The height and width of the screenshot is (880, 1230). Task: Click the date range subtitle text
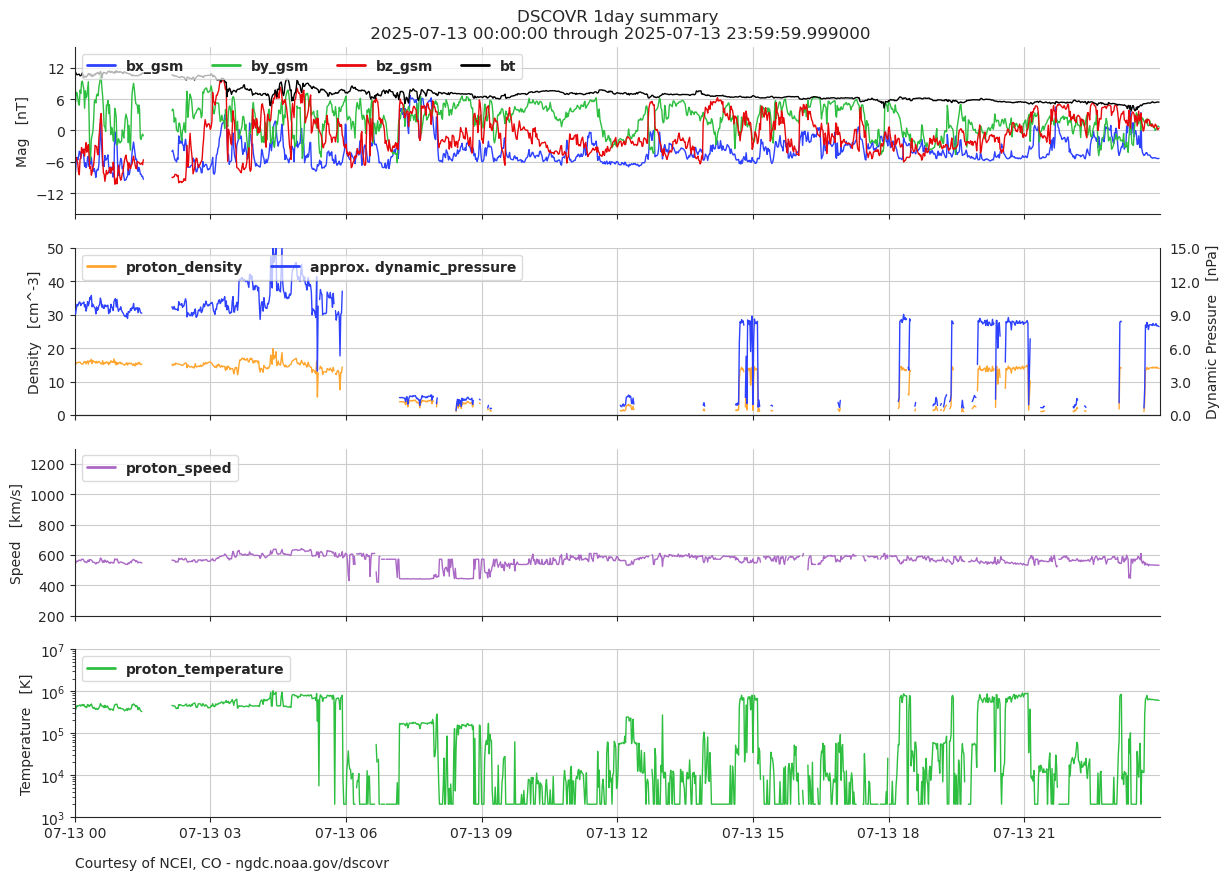[620, 34]
